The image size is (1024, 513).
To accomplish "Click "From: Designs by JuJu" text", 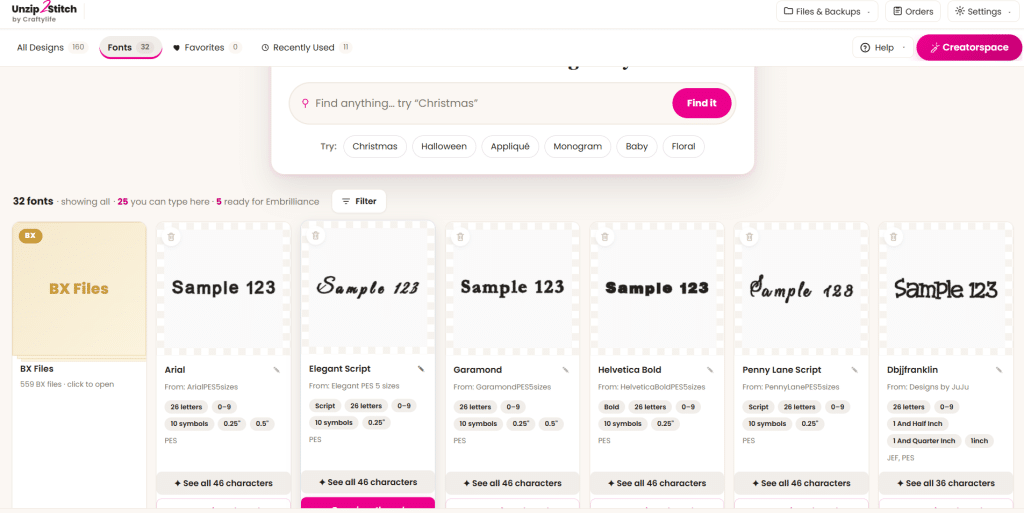I will (x=927, y=387).
